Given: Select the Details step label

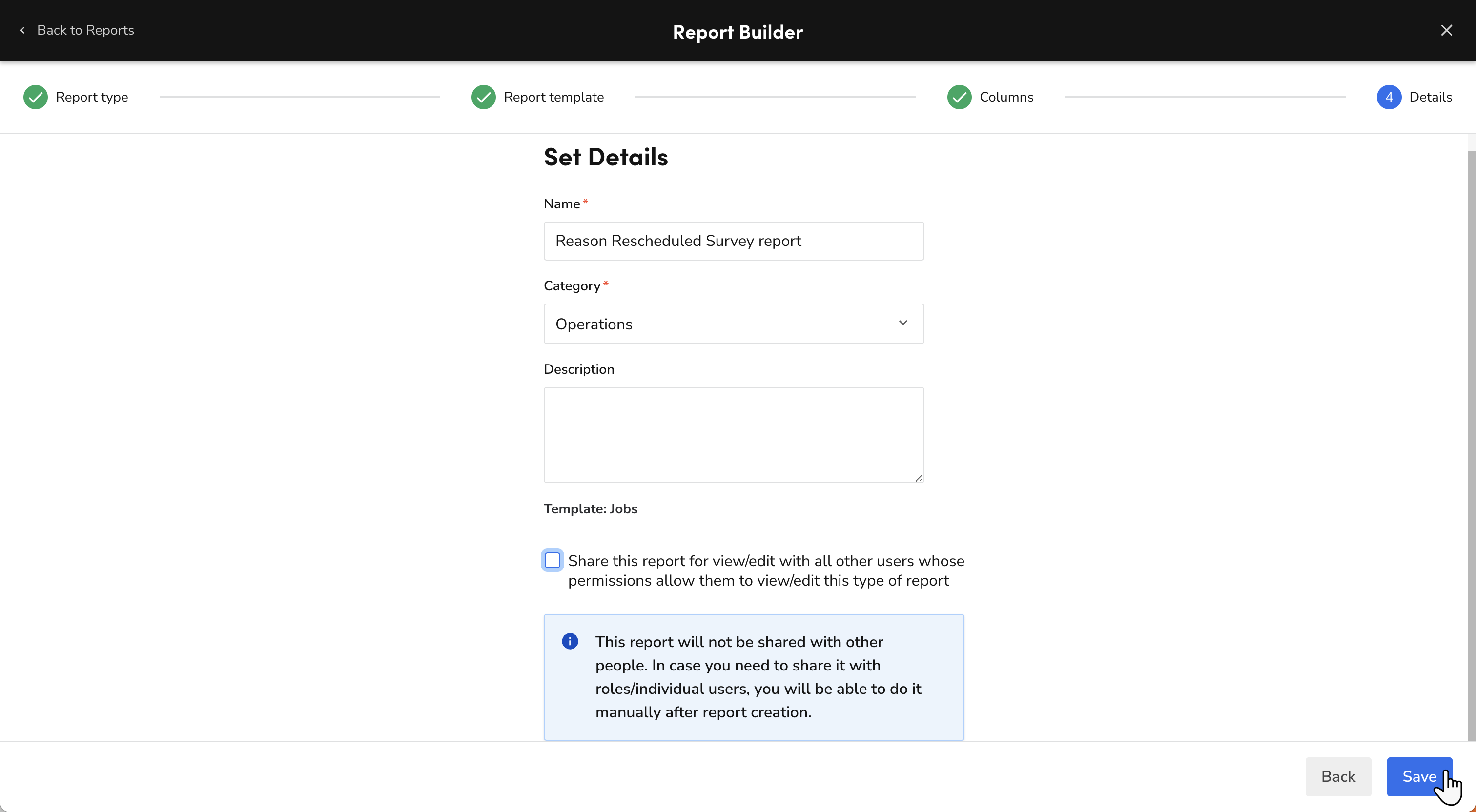Looking at the screenshot, I should pos(1430,97).
